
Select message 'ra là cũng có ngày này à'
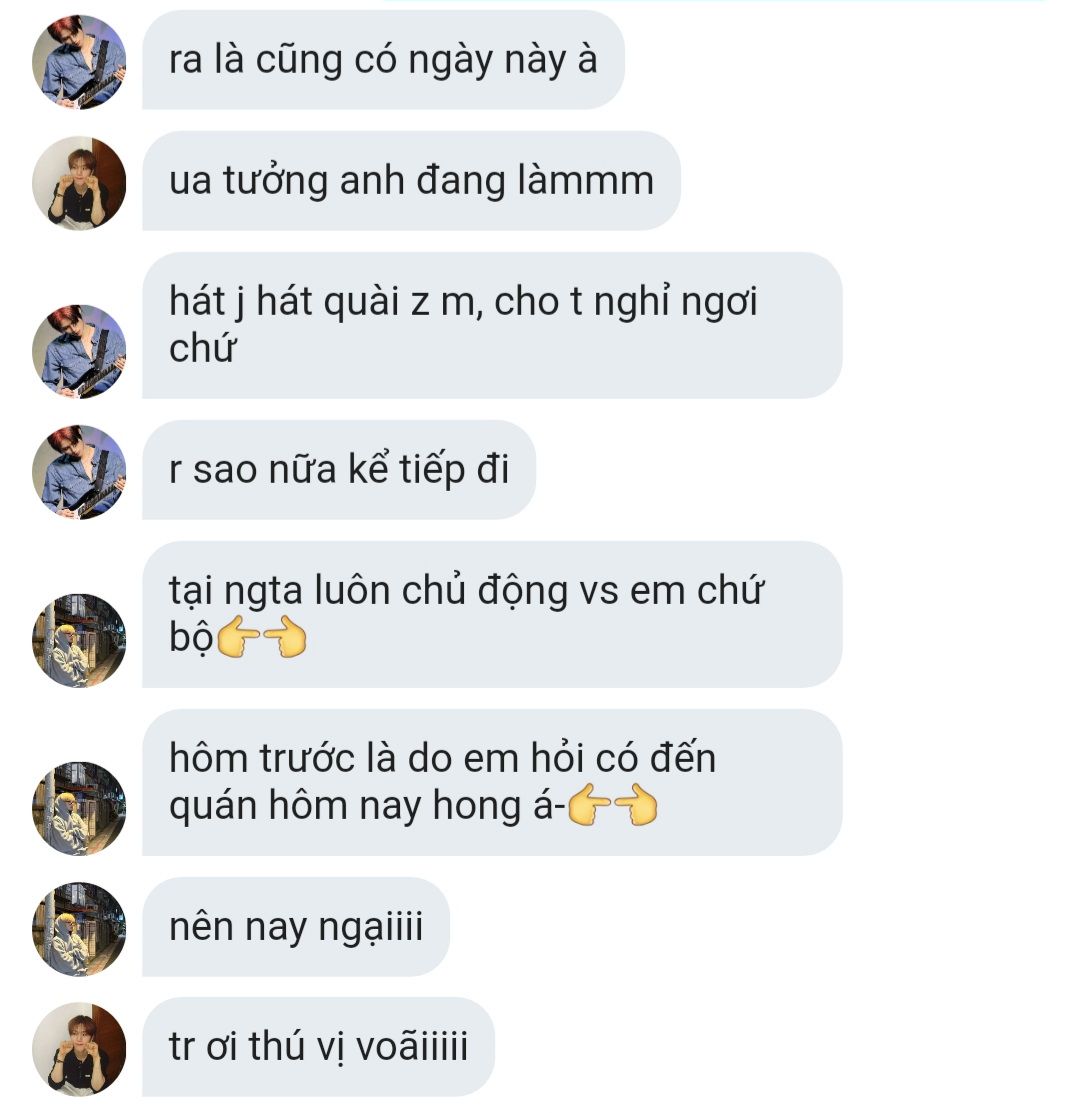click(x=383, y=60)
